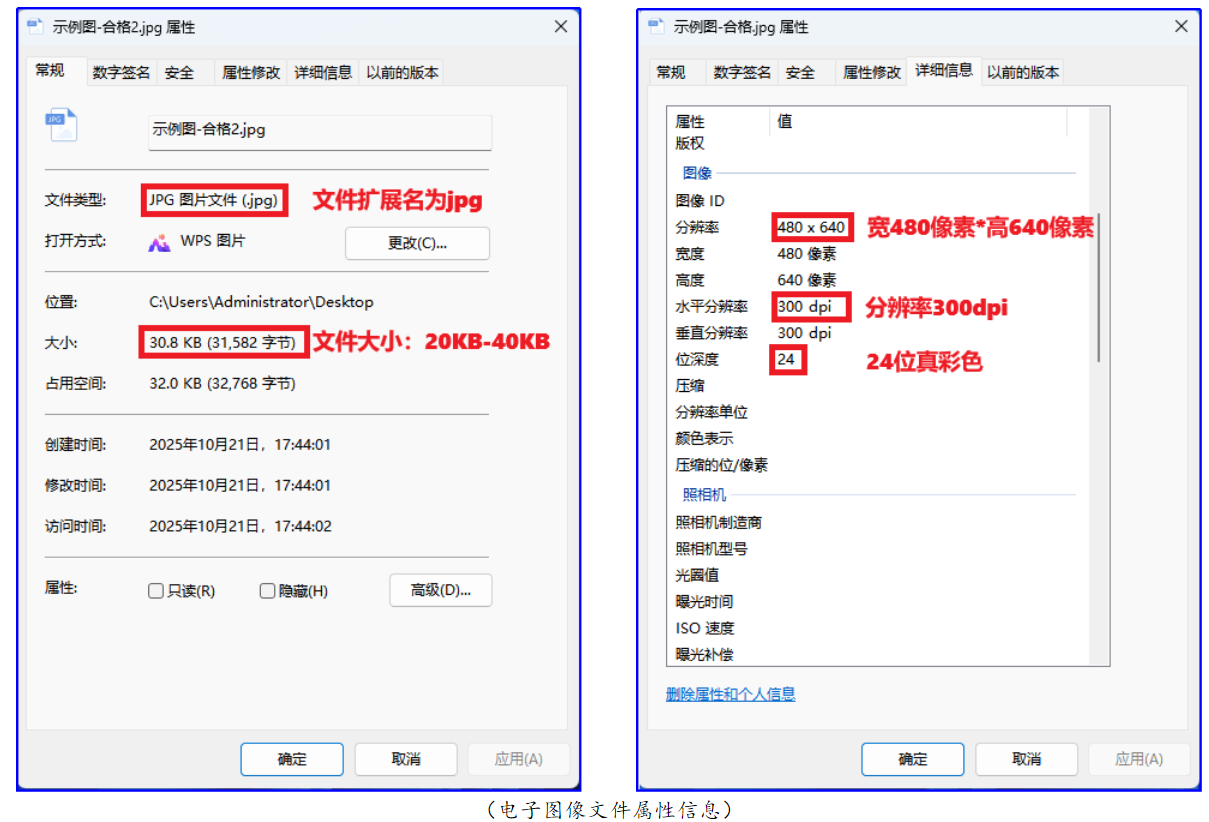Click 取消 in the right dialog
This screenshot has width=1209, height=822.
pos(1027,759)
